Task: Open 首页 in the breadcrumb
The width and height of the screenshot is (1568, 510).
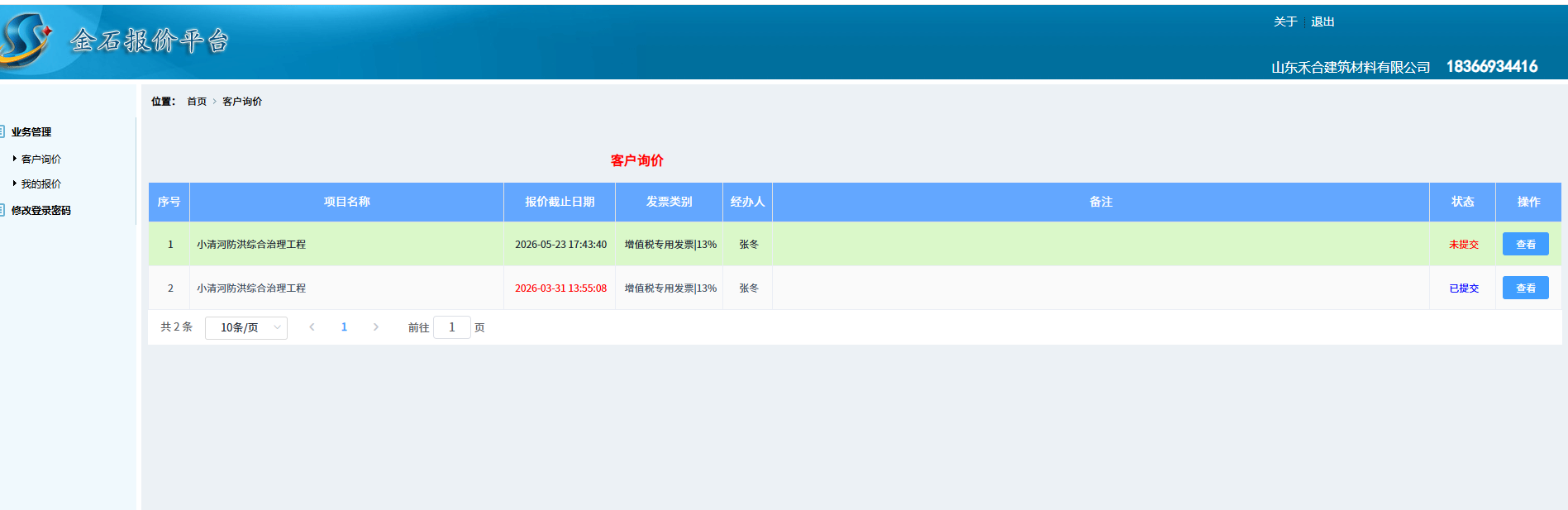Action: point(197,102)
